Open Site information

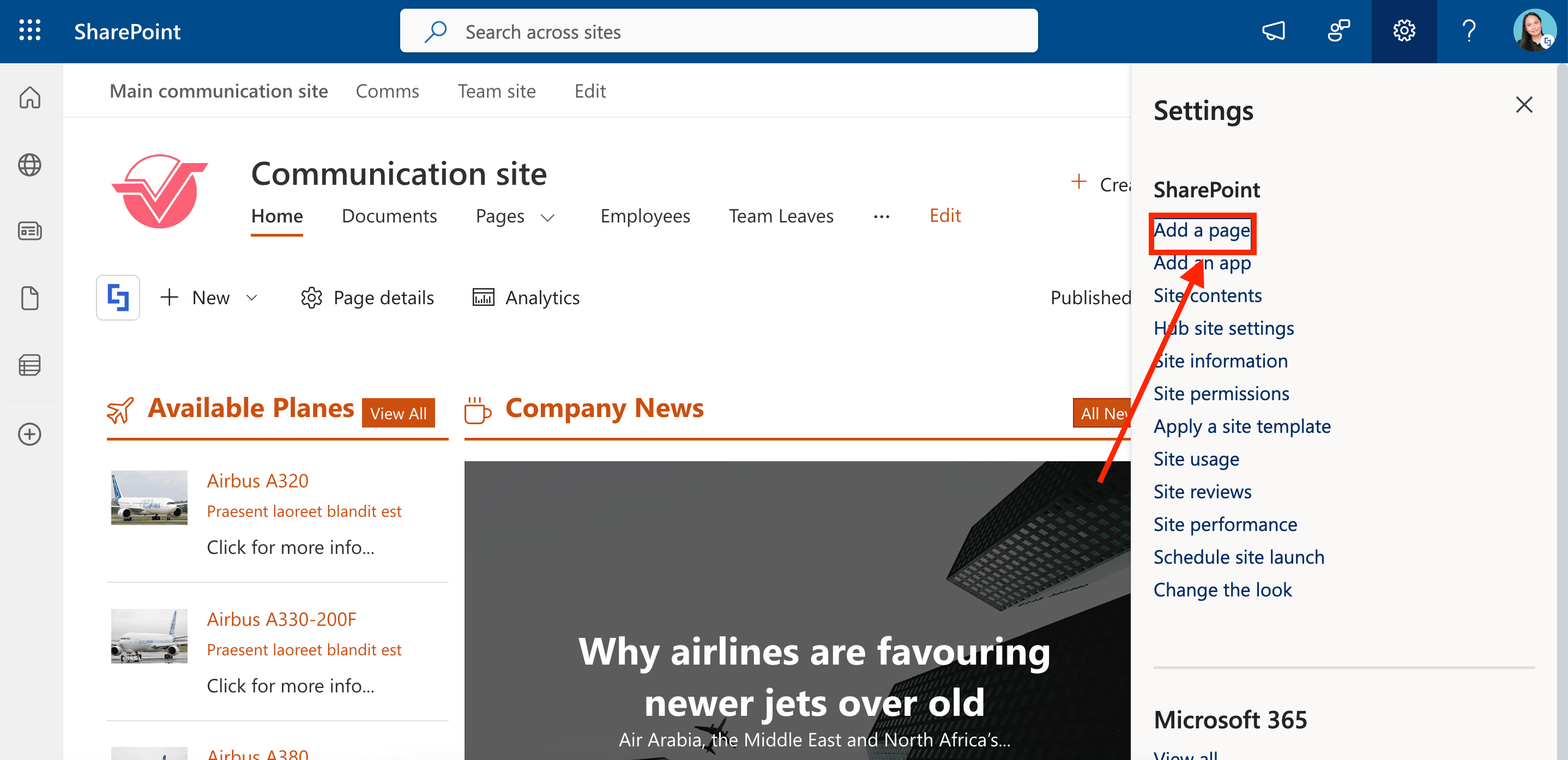(1221, 361)
